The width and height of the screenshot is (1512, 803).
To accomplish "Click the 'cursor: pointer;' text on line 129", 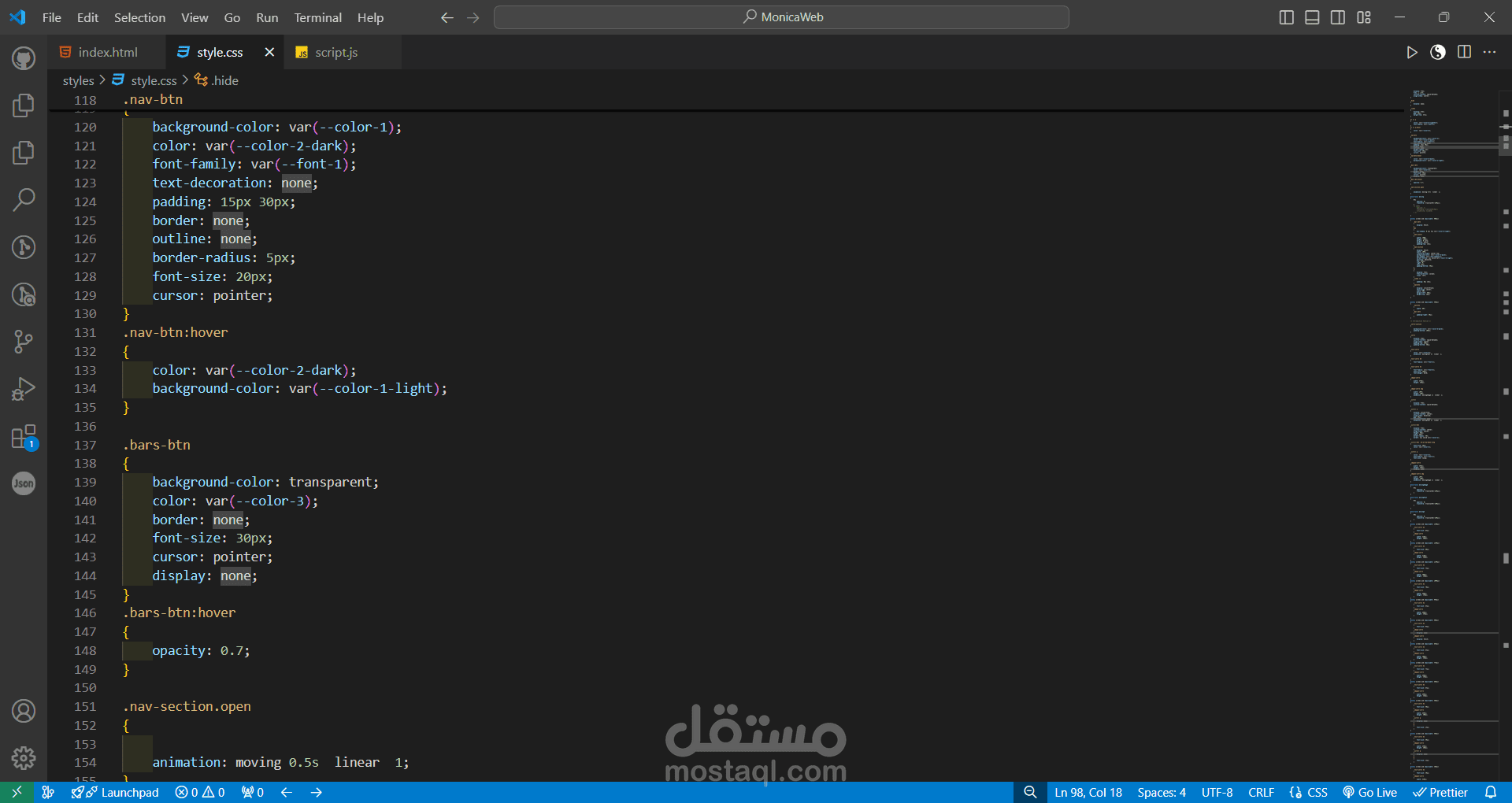I will (213, 295).
